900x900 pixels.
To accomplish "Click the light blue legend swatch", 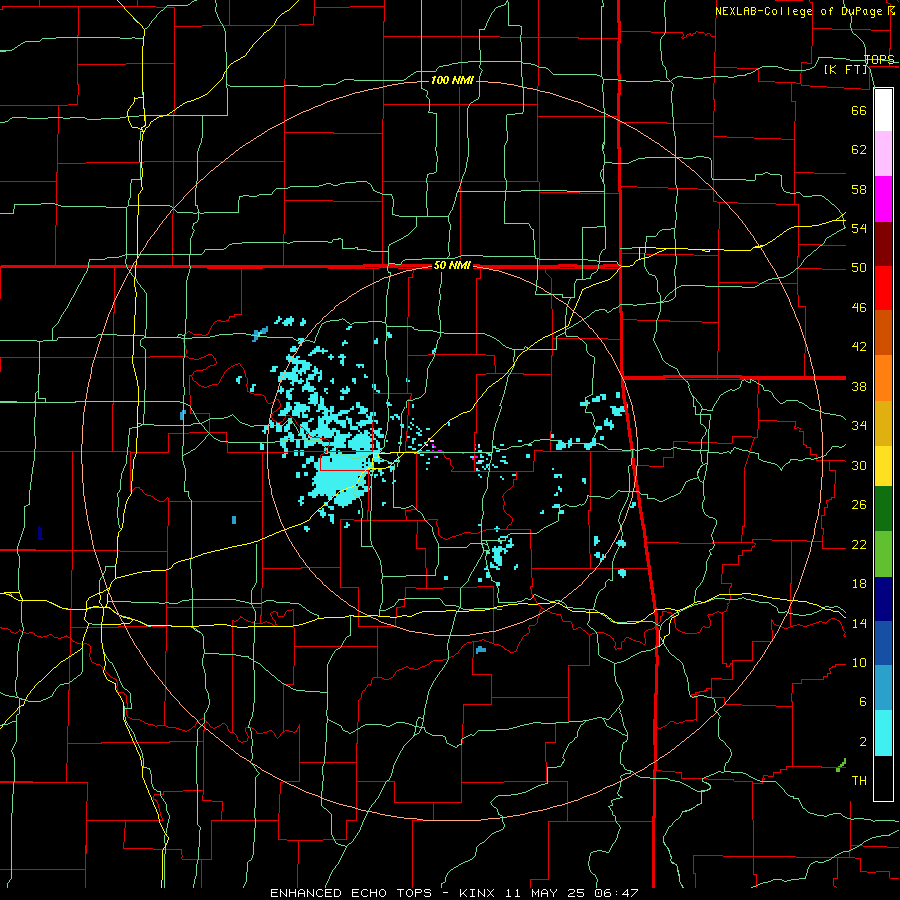I will pos(883,687).
